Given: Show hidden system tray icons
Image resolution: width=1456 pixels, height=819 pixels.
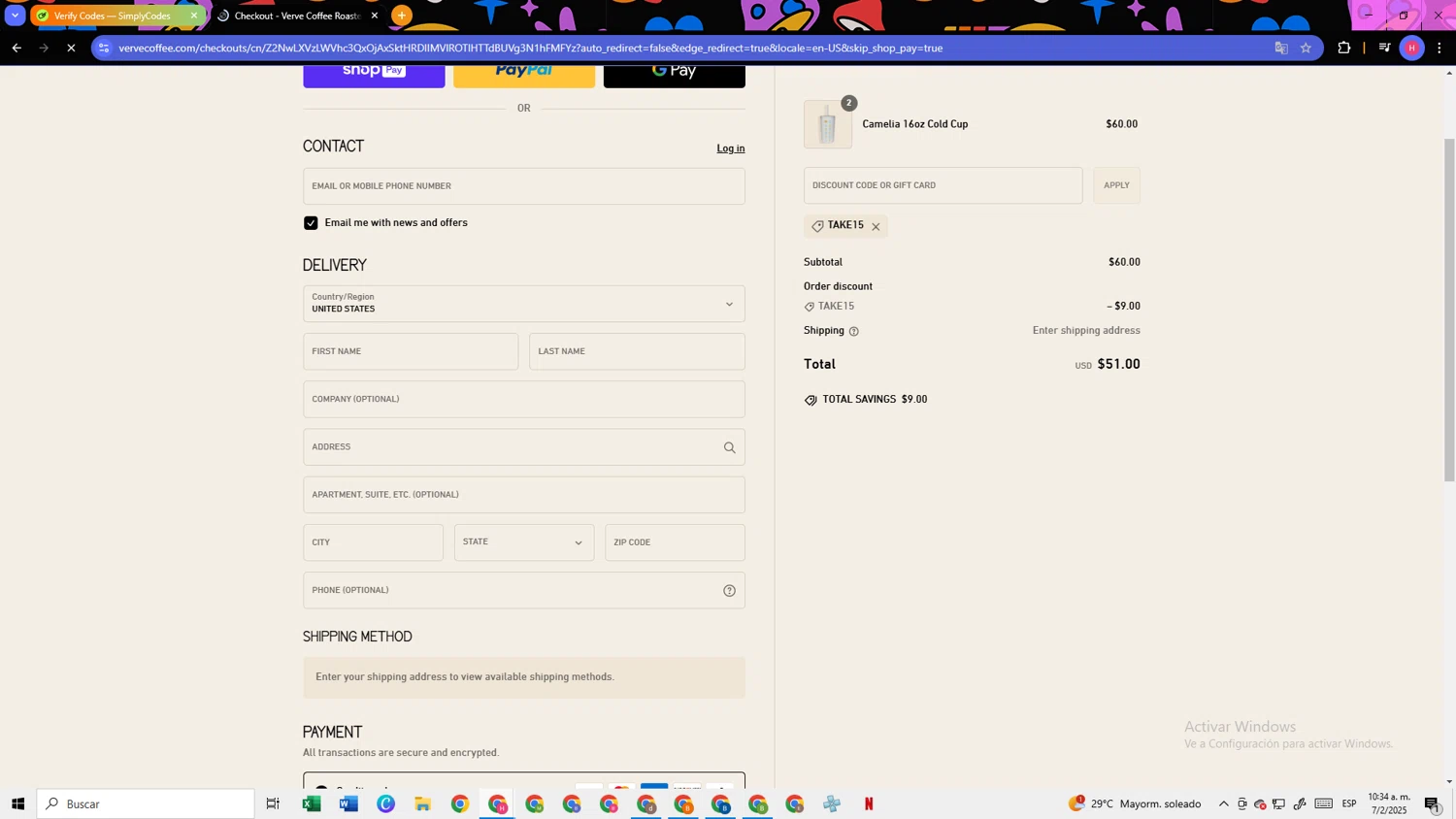Looking at the screenshot, I should click(x=1223, y=803).
